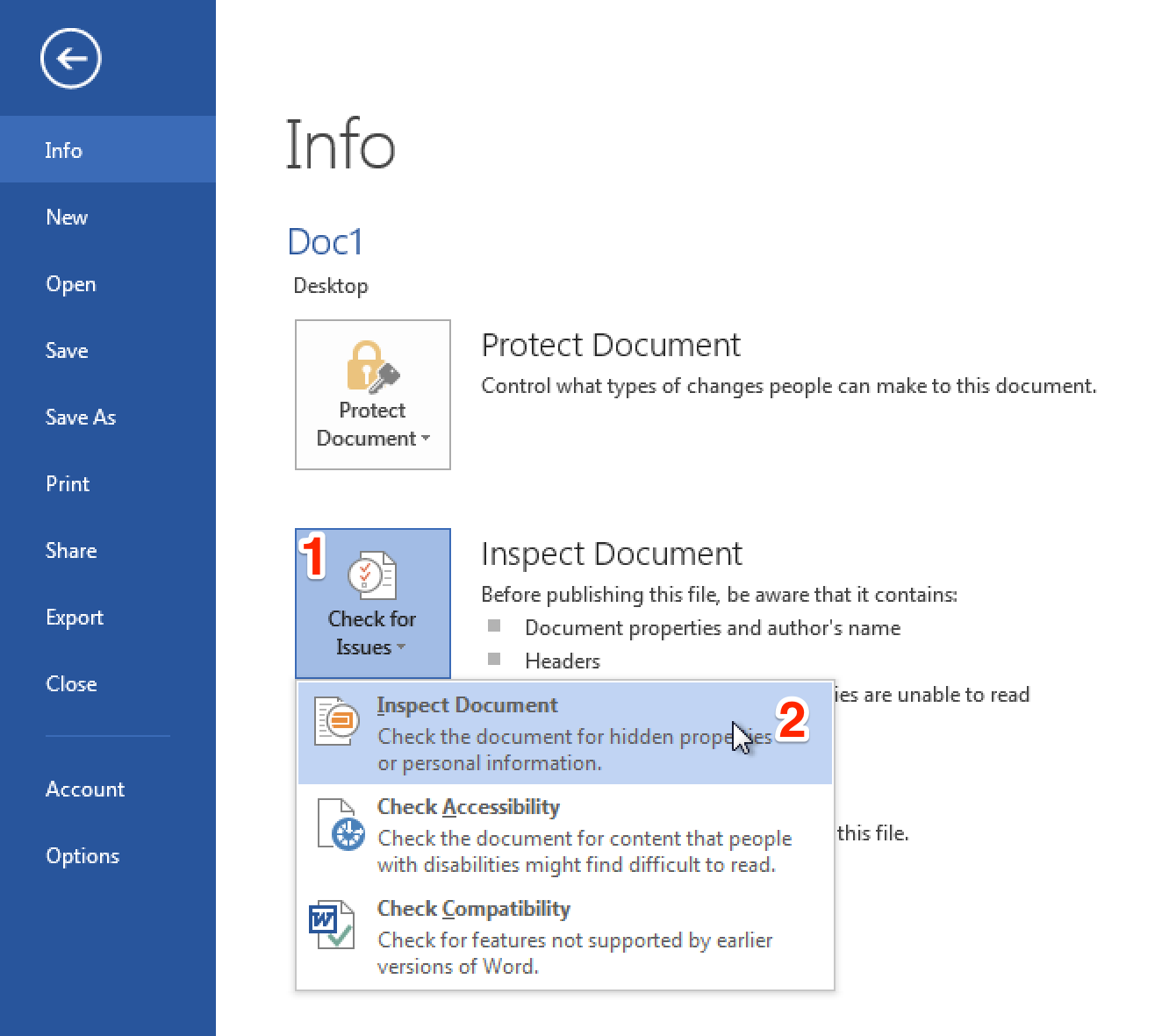1169x1036 pixels.
Task: Collapse the Check for Issues dropdown arrow
Action: (401, 648)
